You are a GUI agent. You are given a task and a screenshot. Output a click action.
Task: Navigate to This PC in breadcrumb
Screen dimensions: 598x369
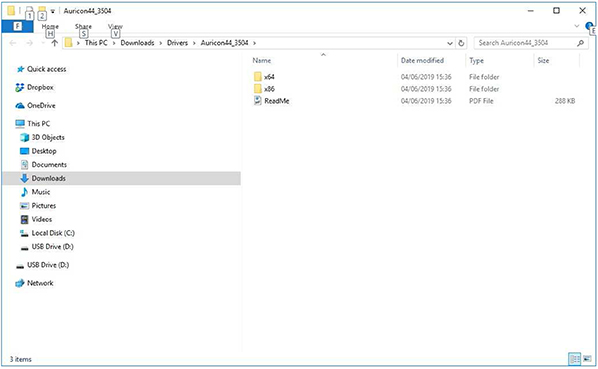pyautogui.click(x=96, y=43)
